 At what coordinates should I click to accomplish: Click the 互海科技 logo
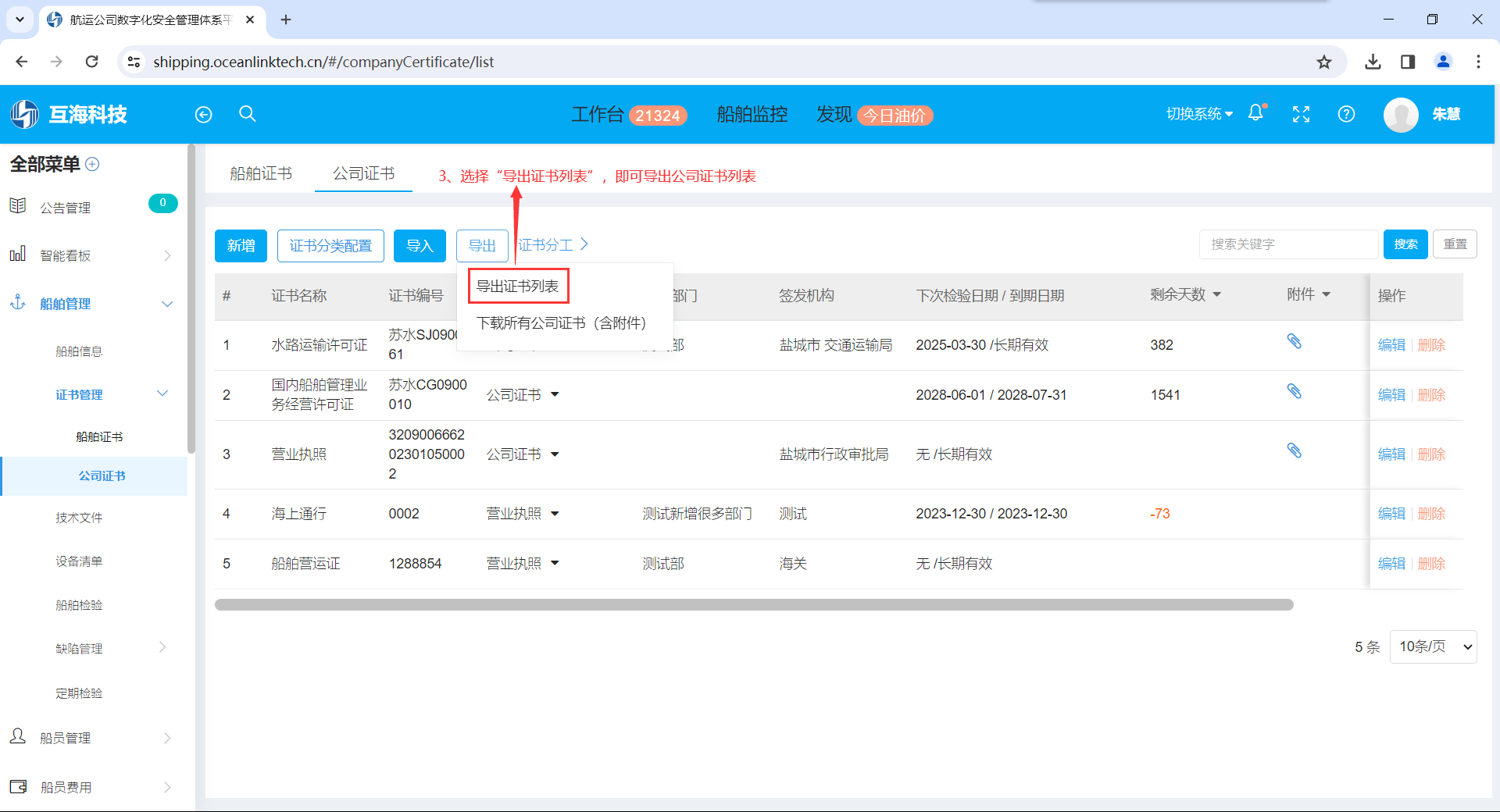[69, 115]
